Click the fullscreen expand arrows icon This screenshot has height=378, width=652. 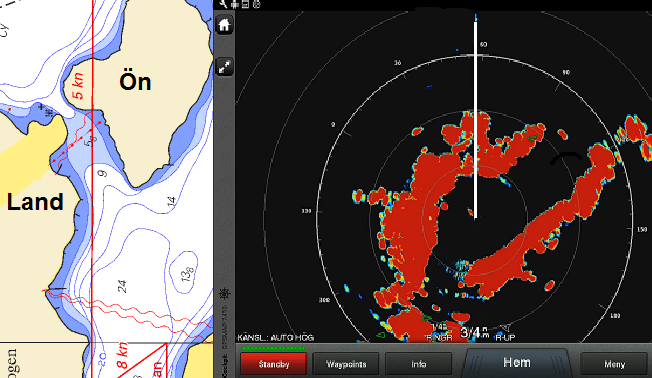click(x=224, y=67)
